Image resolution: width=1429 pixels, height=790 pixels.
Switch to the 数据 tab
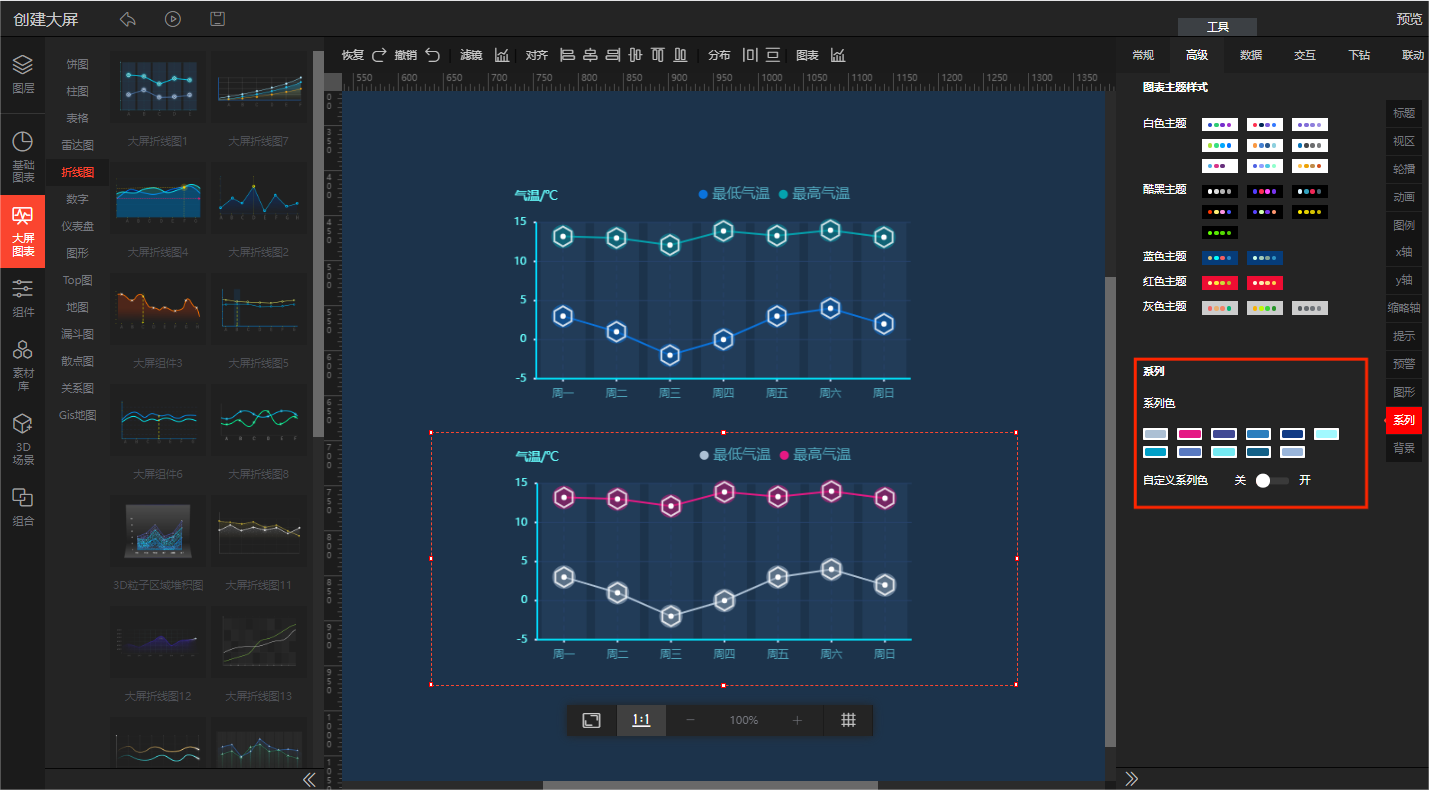pos(1251,55)
